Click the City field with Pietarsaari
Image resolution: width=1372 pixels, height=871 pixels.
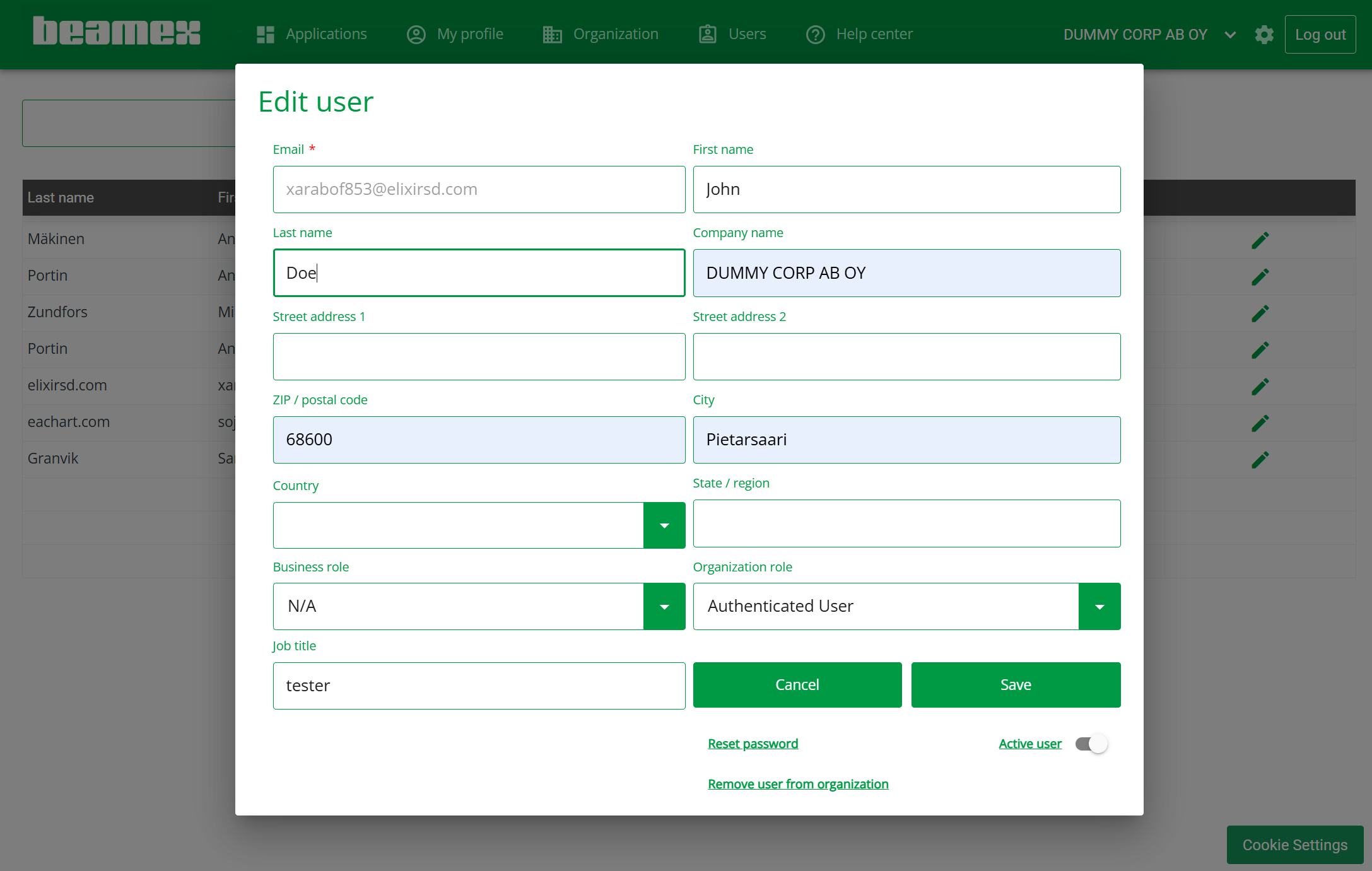(x=907, y=440)
